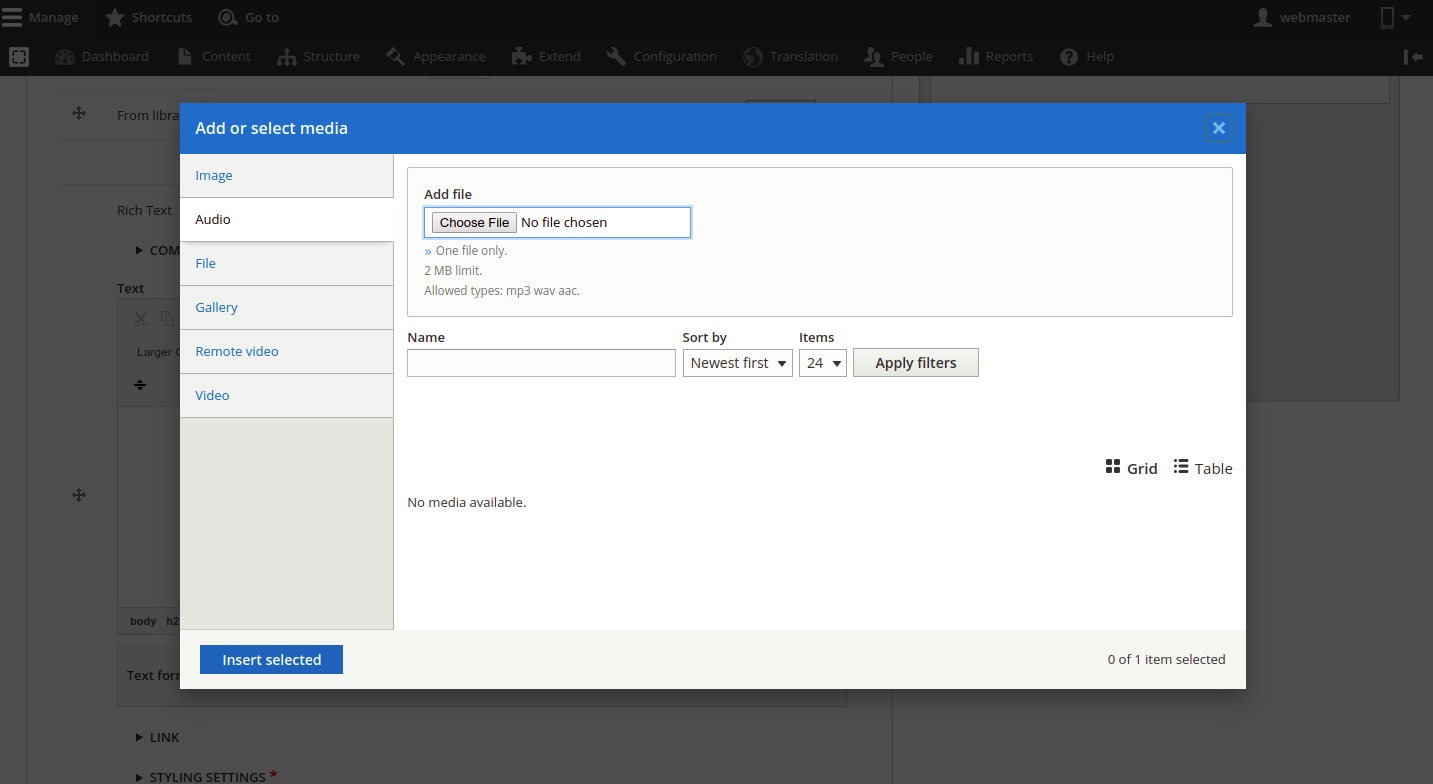Collapse toolbar with the arrow icon
Viewport: 1433px width, 784px height.
click(x=1413, y=57)
